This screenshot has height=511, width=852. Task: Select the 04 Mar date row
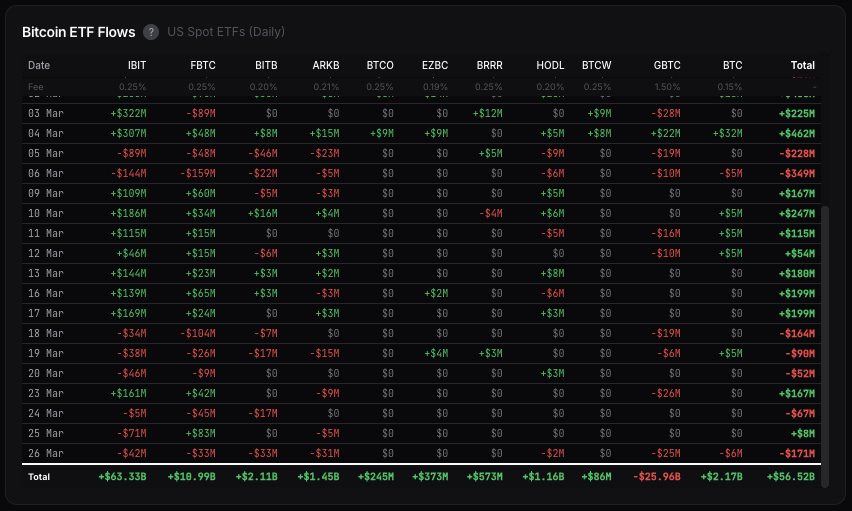47,133
